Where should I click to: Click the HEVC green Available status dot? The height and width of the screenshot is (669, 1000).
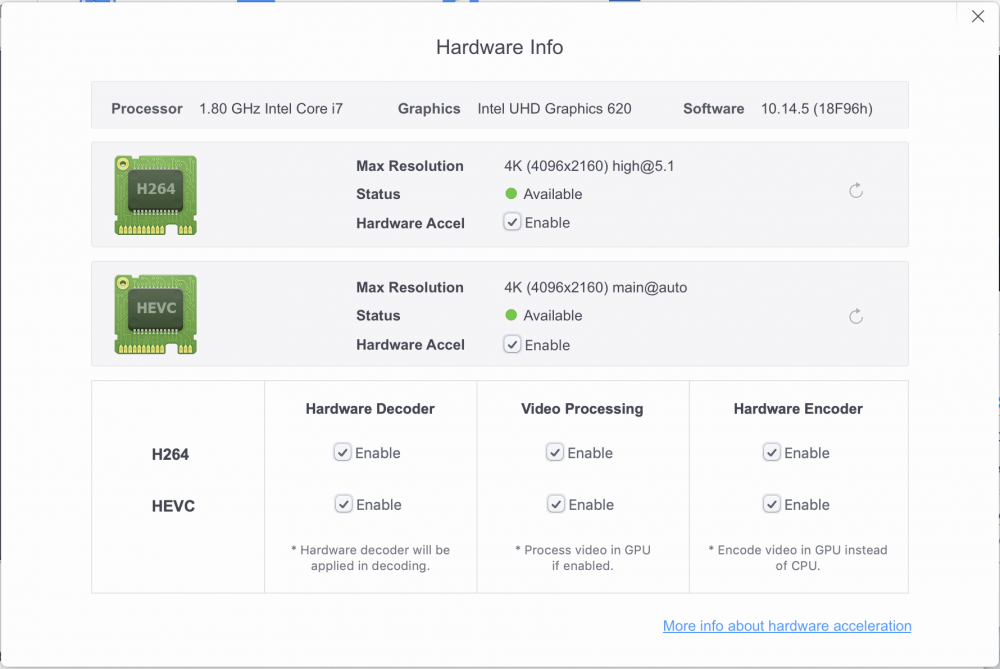pos(511,314)
